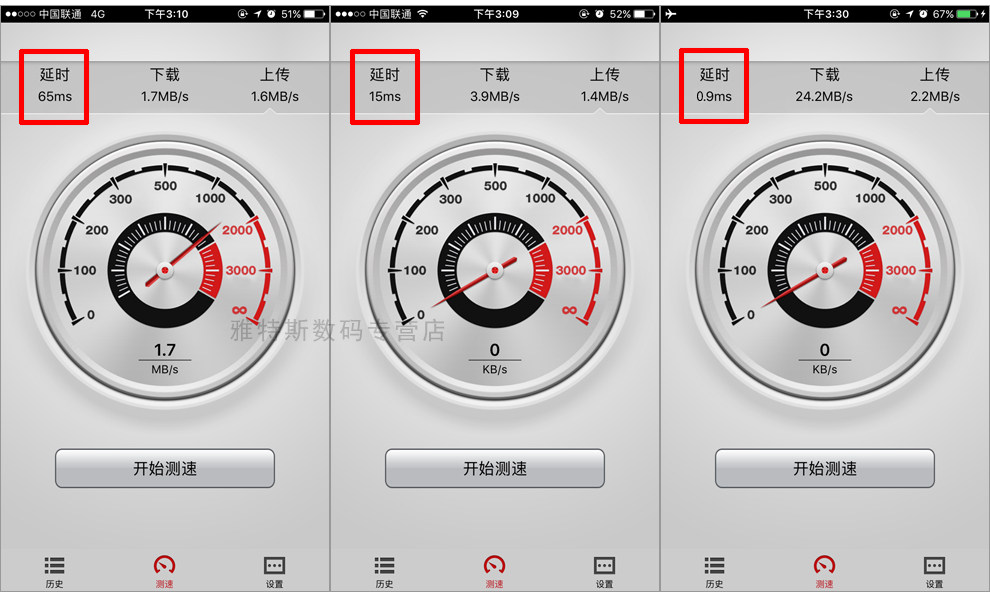
Task: Select 测速 gauge icon on the 15ms screen
Action: pos(494,572)
